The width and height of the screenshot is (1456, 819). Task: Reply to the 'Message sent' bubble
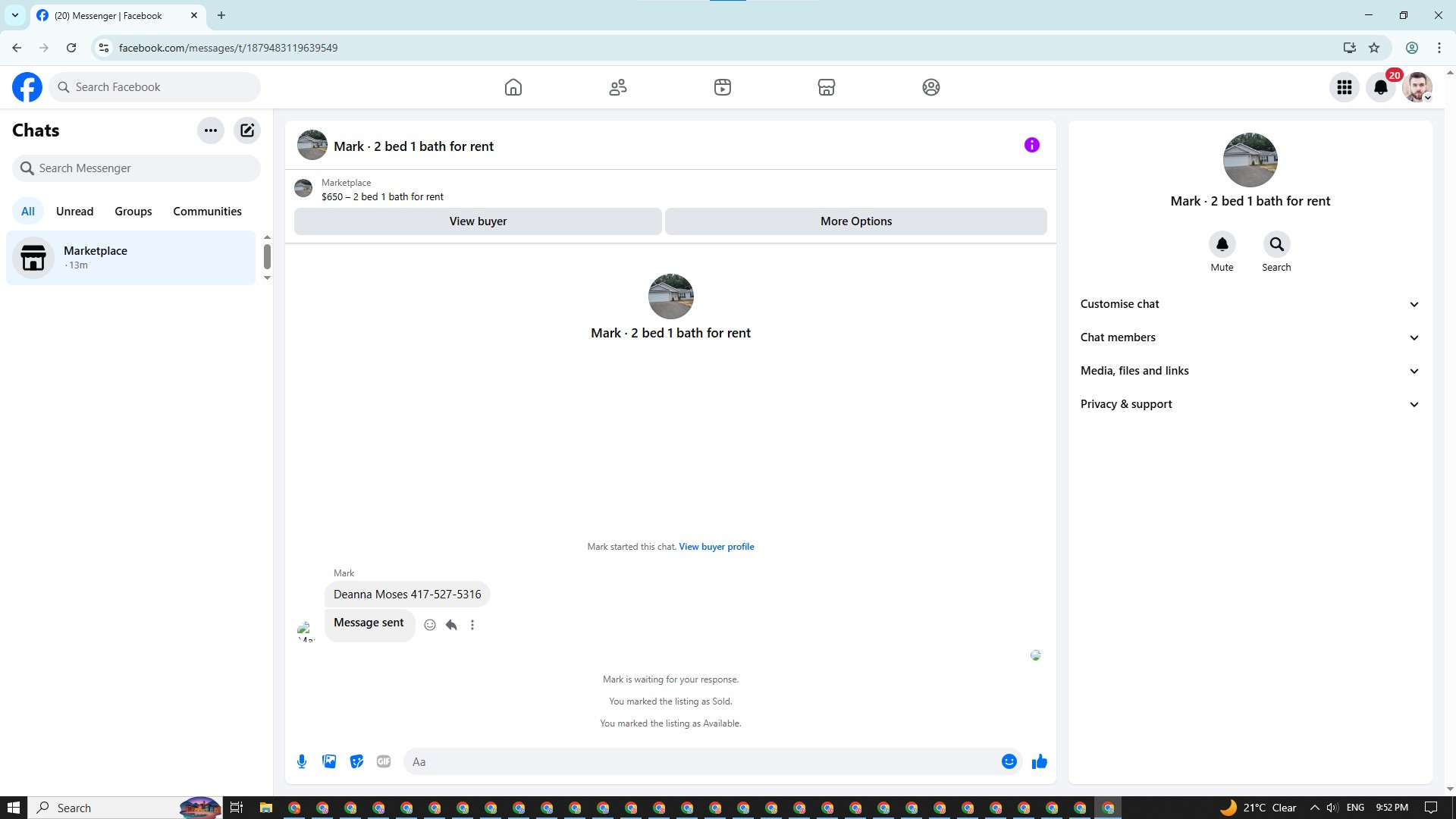(451, 625)
